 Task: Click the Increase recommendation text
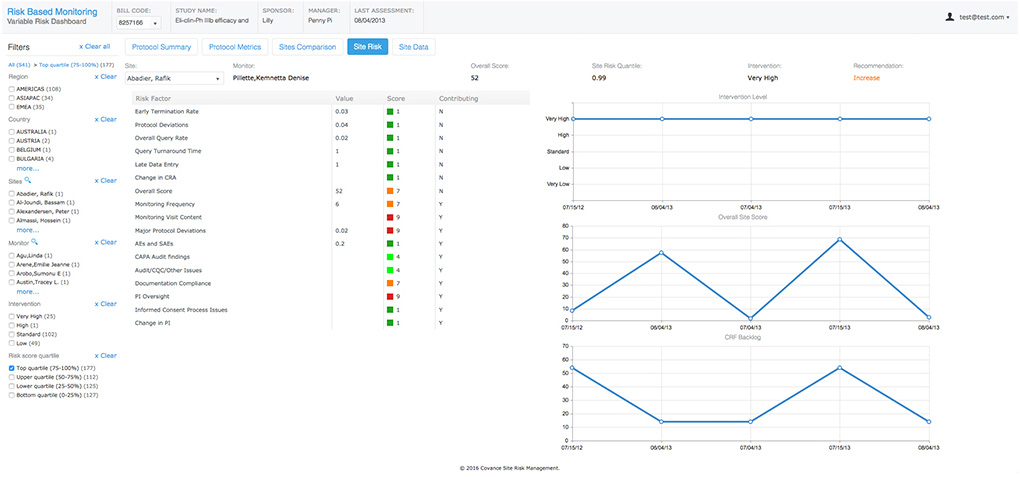[866, 78]
